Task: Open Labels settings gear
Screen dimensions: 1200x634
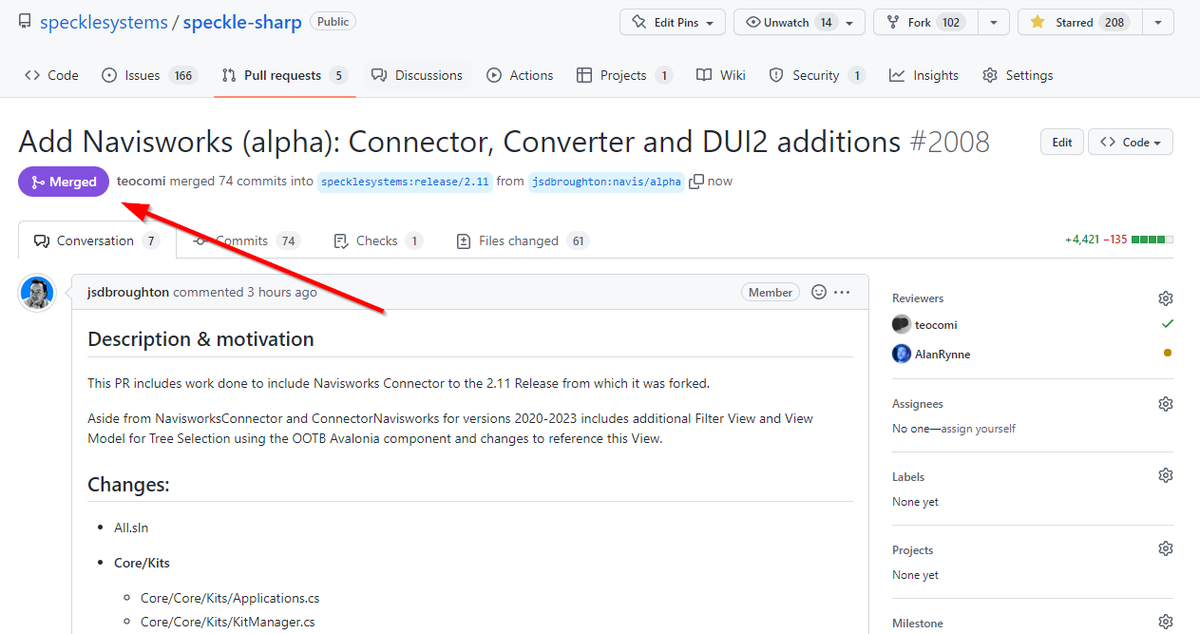Action: (x=1165, y=475)
